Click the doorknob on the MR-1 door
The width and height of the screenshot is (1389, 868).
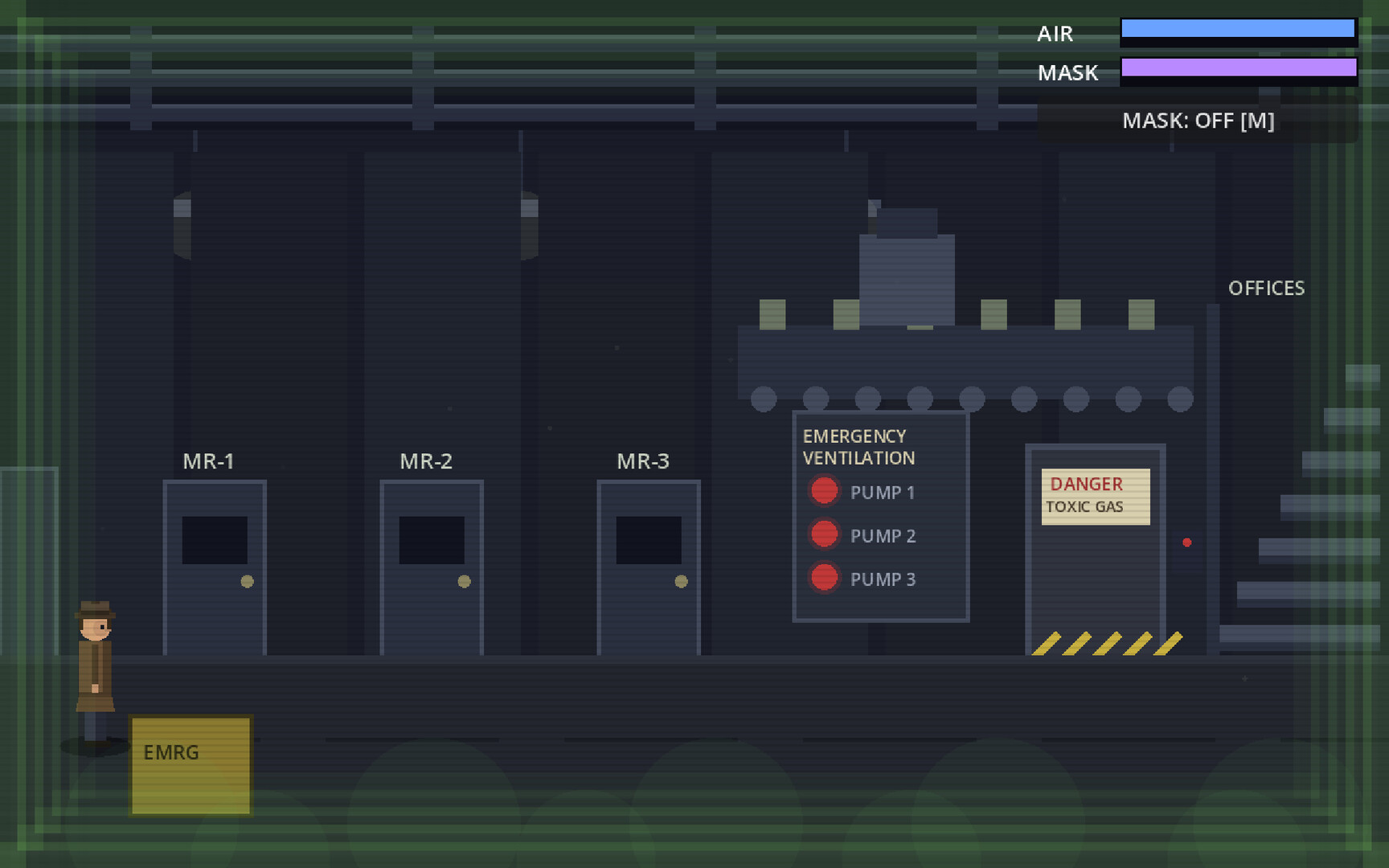click(x=247, y=581)
